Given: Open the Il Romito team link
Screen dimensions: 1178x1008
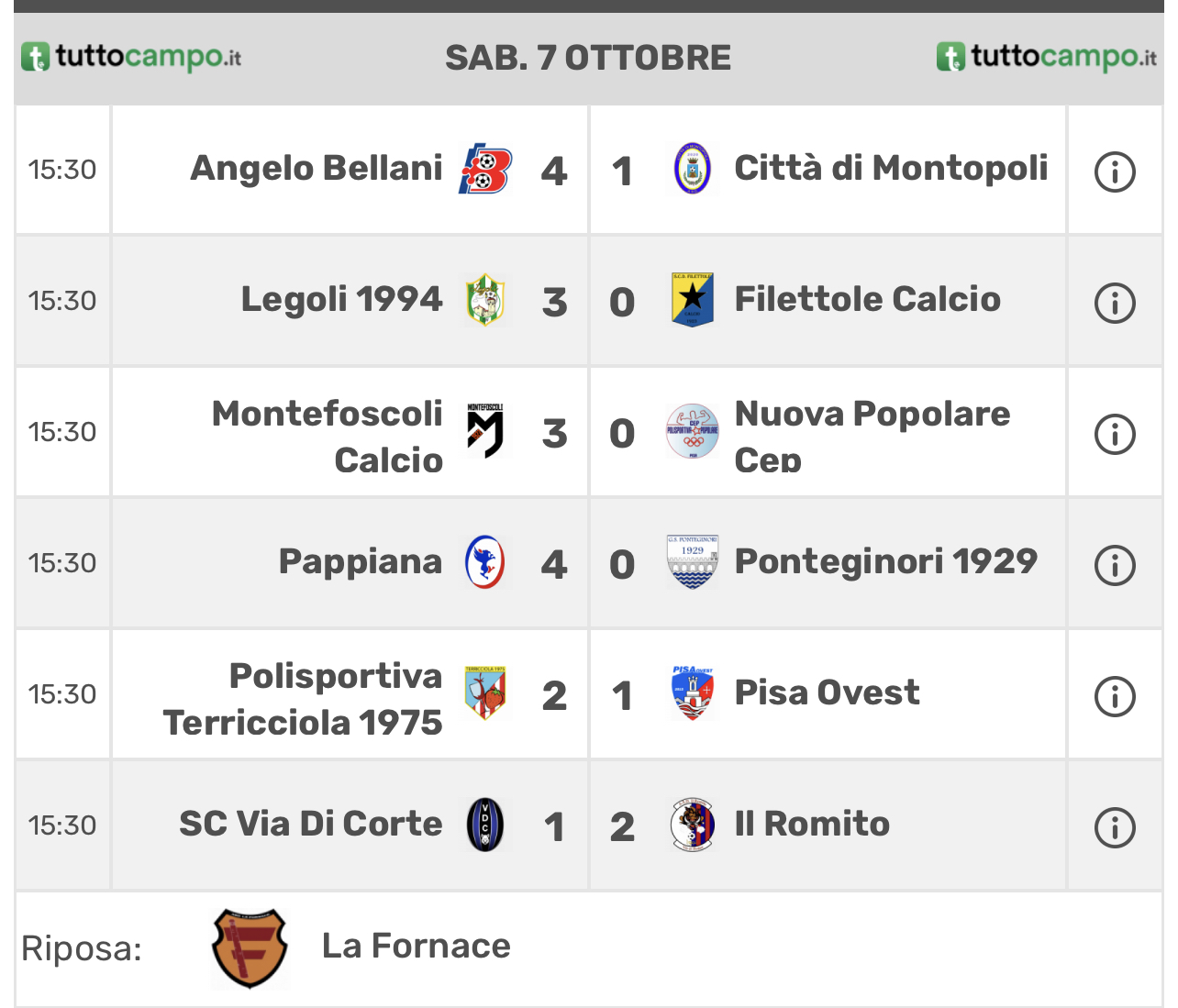Looking at the screenshot, I should click(812, 824).
